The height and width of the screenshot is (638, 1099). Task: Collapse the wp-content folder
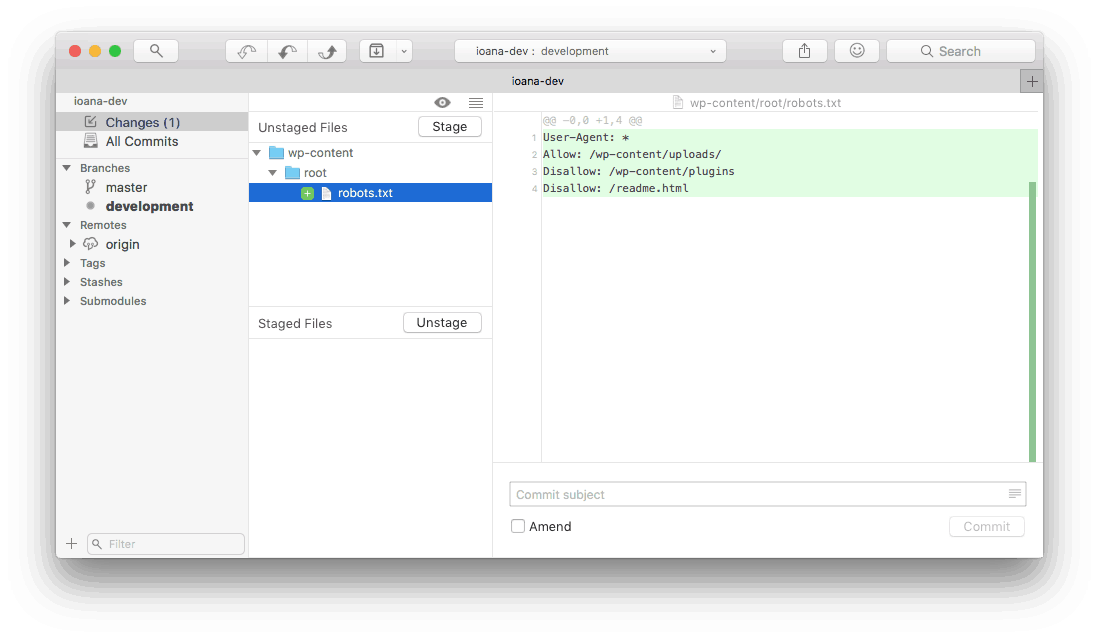coord(257,153)
